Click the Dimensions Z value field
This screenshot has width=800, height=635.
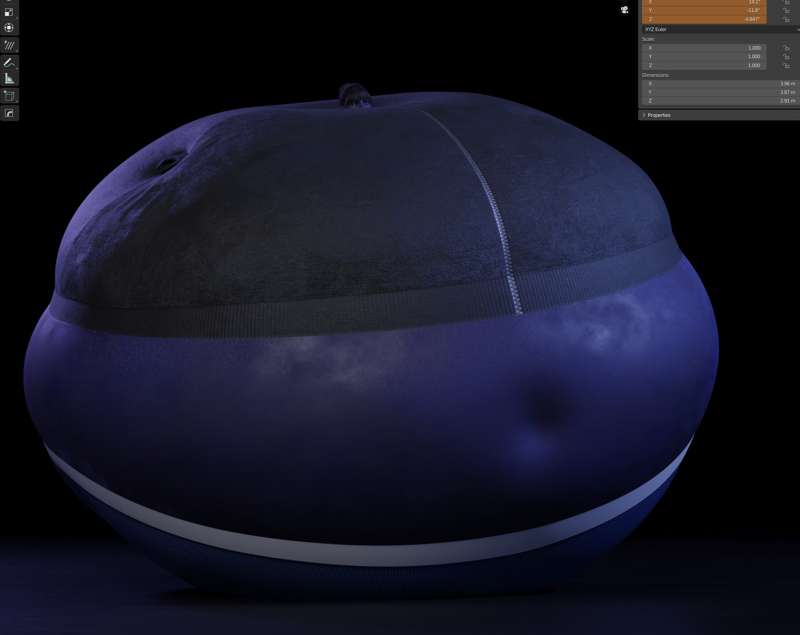[x=720, y=101]
